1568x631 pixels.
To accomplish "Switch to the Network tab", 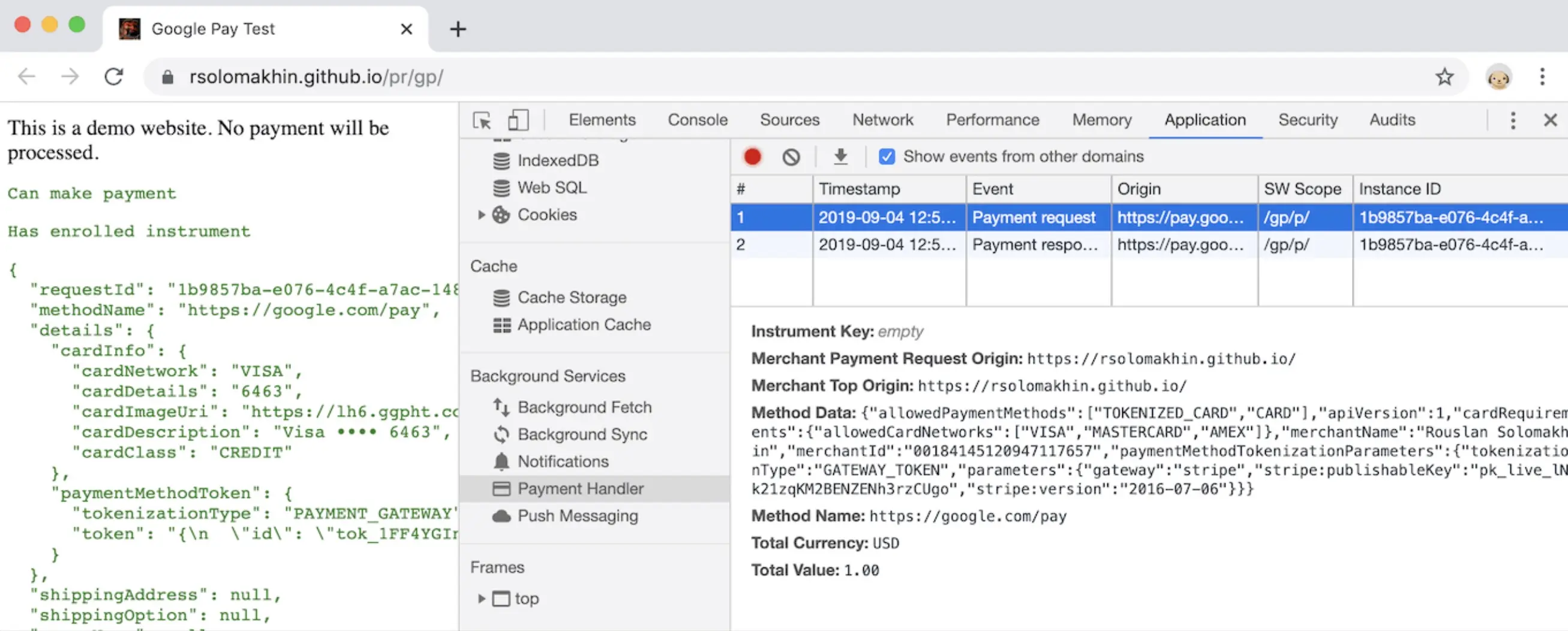I will coord(882,120).
